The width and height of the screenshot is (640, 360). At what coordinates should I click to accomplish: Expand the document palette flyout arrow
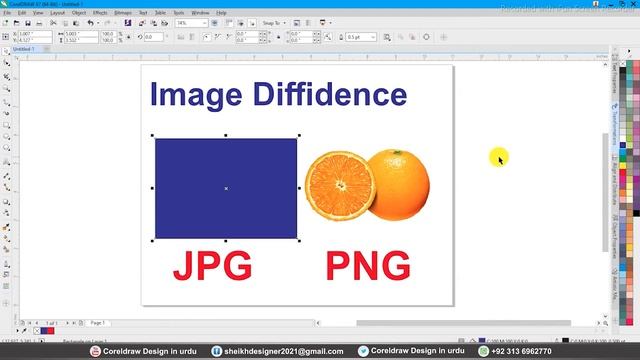(18, 331)
